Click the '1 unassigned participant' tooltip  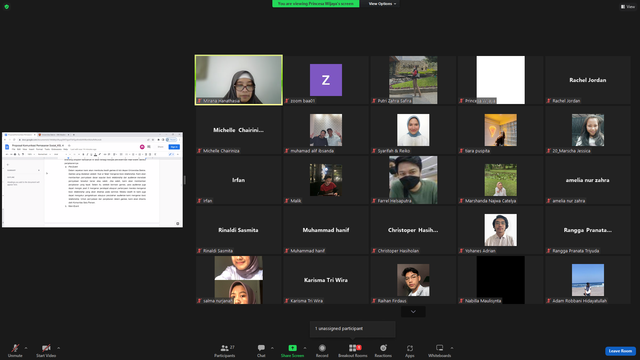pos(353,329)
